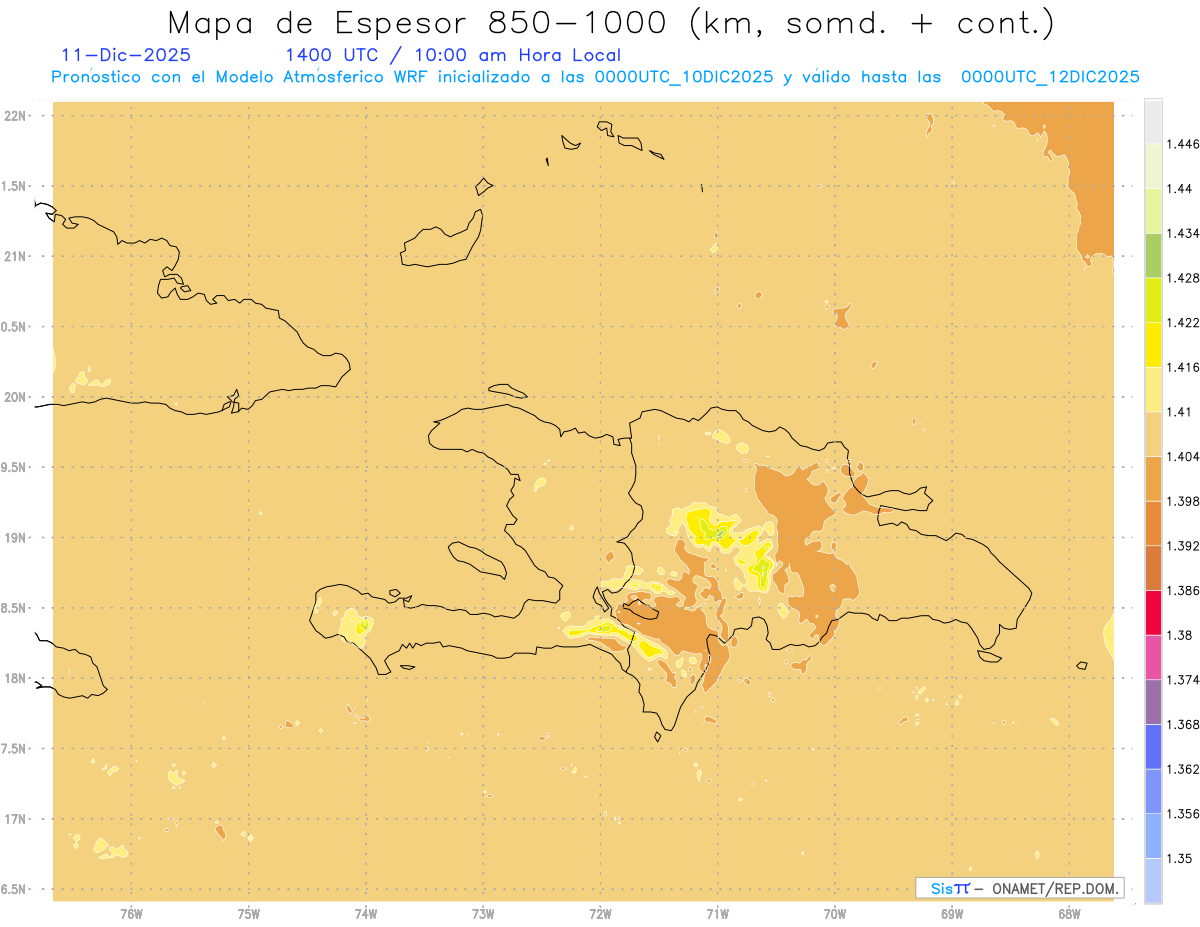
Task: Click the legend value 1.38
Action: coord(1180,635)
